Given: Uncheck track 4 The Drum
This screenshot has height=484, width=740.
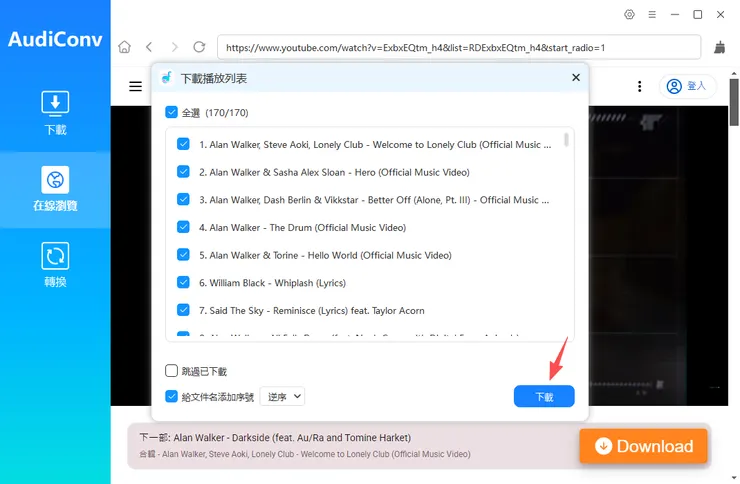Looking at the screenshot, I should coord(183,227).
